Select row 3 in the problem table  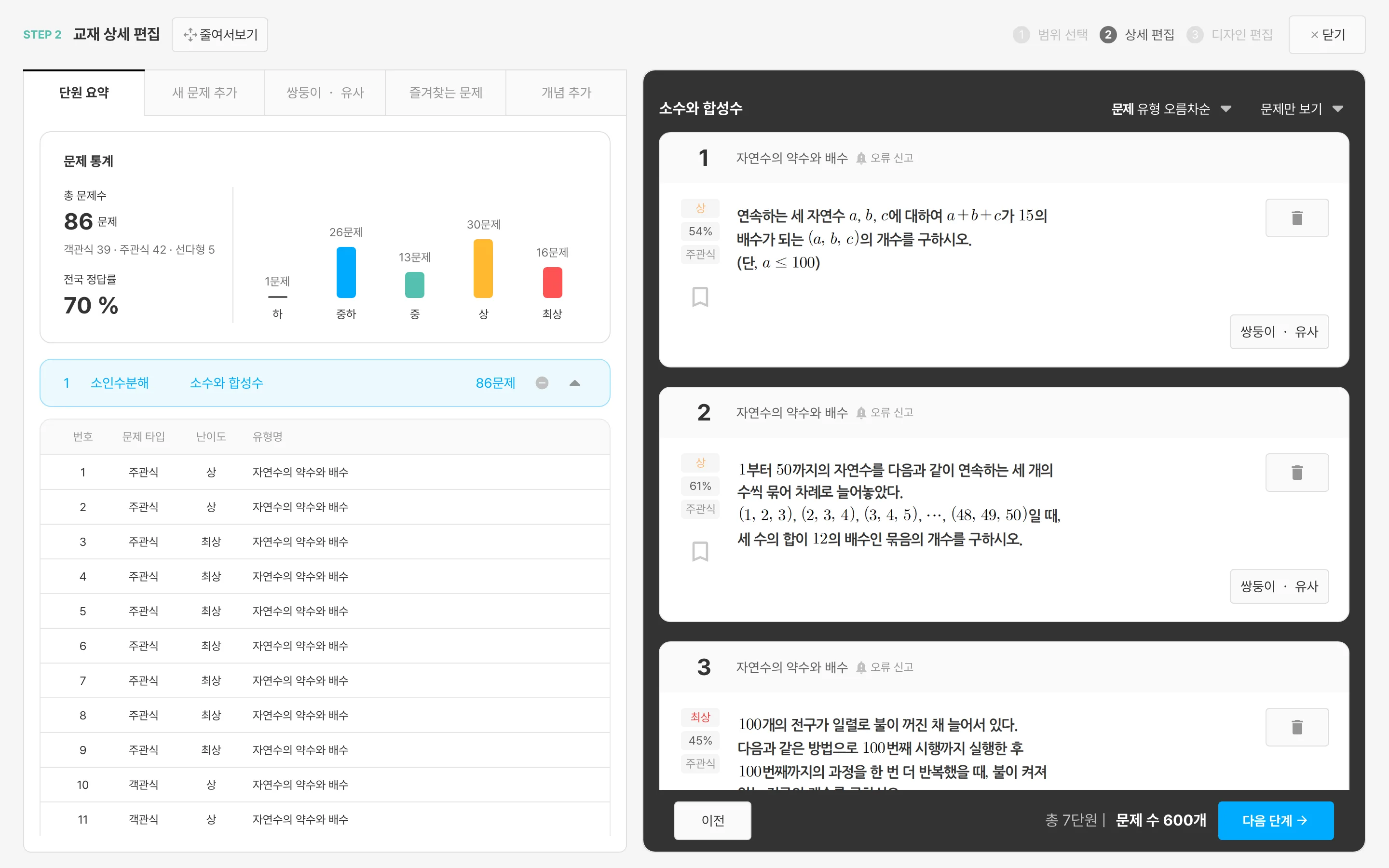[x=325, y=542]
